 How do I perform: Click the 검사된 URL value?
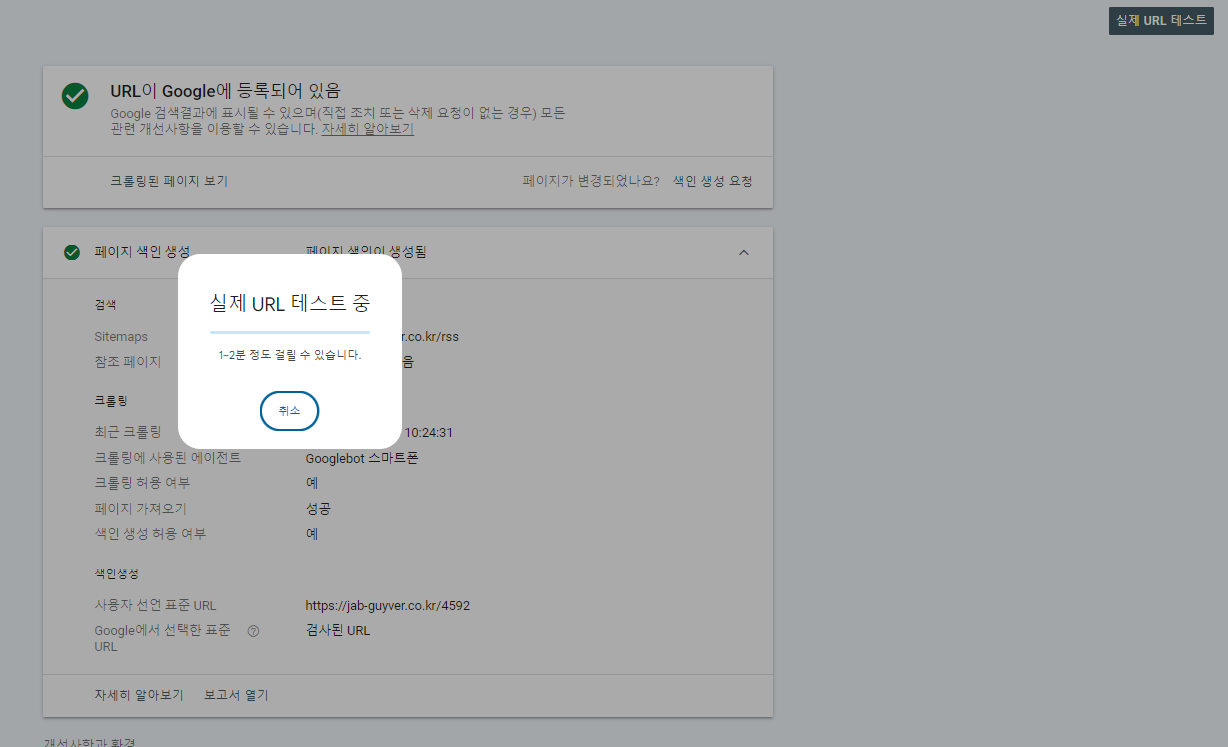pos(338,631)
